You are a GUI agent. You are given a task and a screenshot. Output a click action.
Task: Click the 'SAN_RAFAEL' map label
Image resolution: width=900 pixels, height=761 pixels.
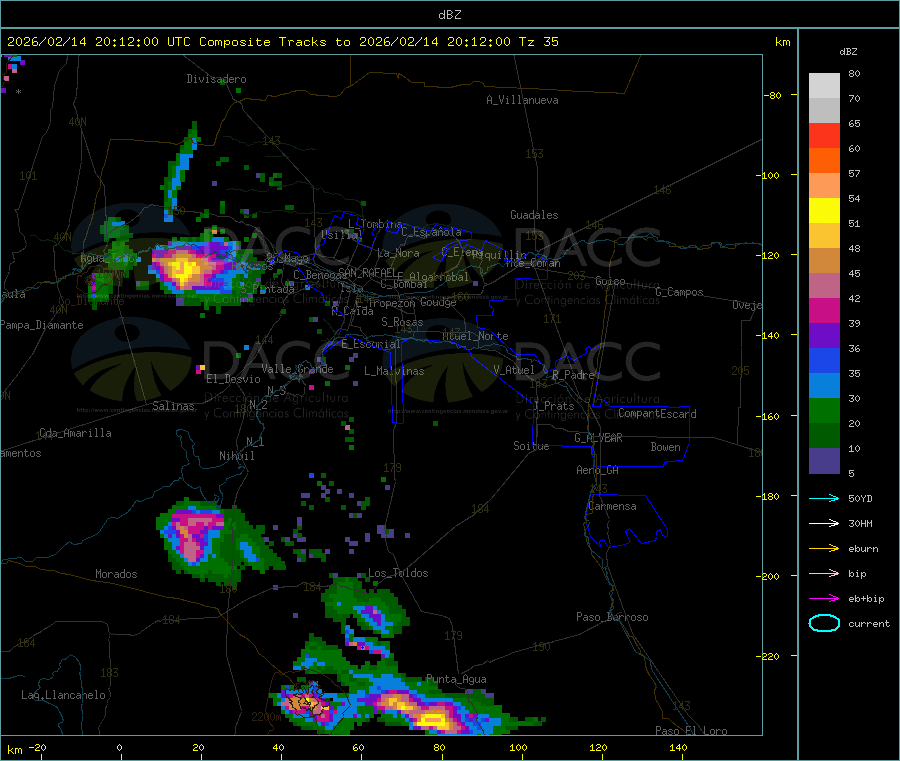pos(367,272)
